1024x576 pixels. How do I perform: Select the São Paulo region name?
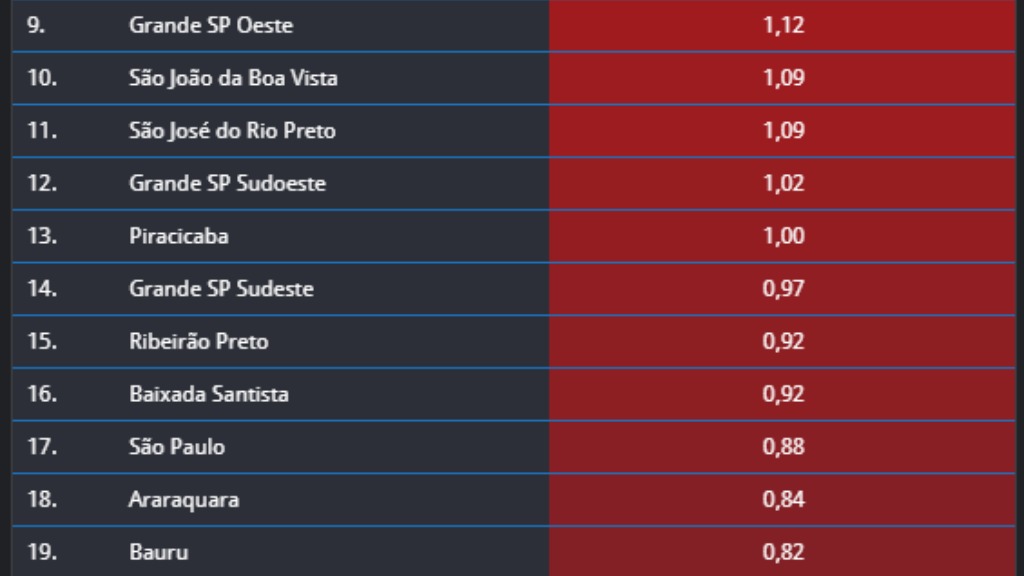point(177,447)
